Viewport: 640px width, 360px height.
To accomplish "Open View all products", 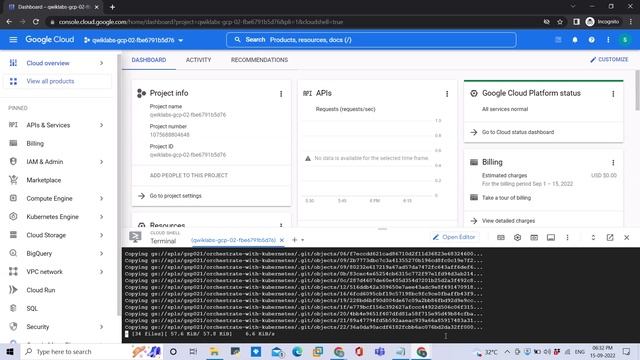I will (56, 81).
